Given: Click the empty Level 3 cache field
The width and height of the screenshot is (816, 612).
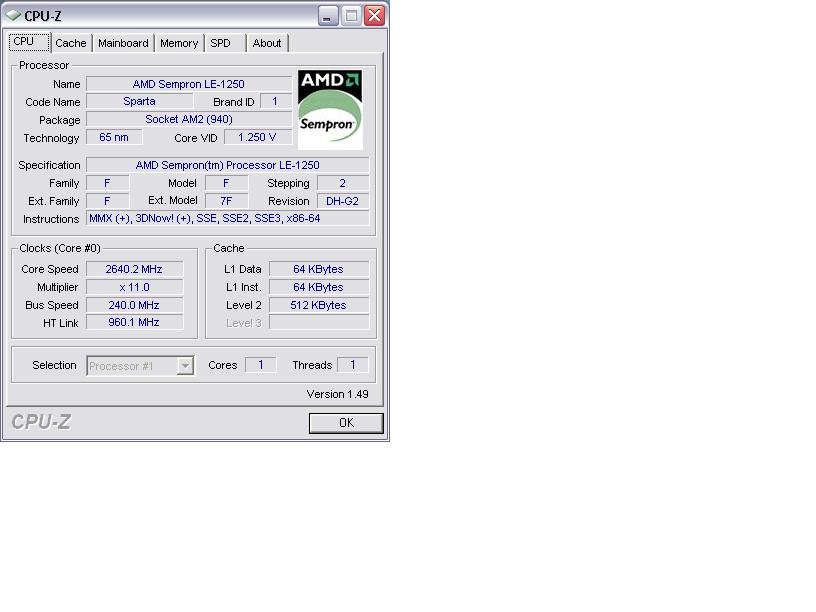Looking at the screenshot, I should coord(318,323).
